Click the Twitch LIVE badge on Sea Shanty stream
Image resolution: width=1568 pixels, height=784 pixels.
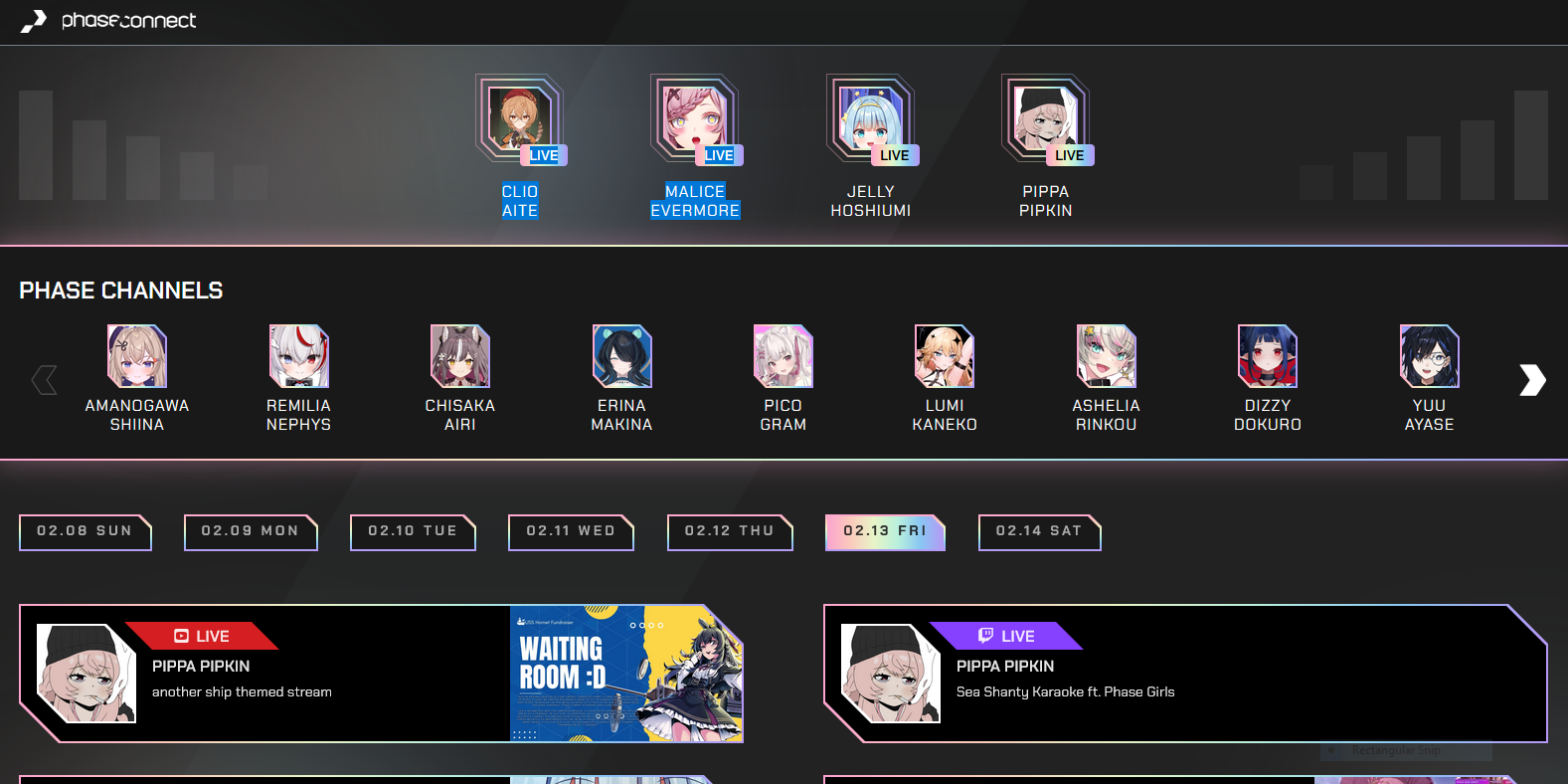click(1006, 636)
